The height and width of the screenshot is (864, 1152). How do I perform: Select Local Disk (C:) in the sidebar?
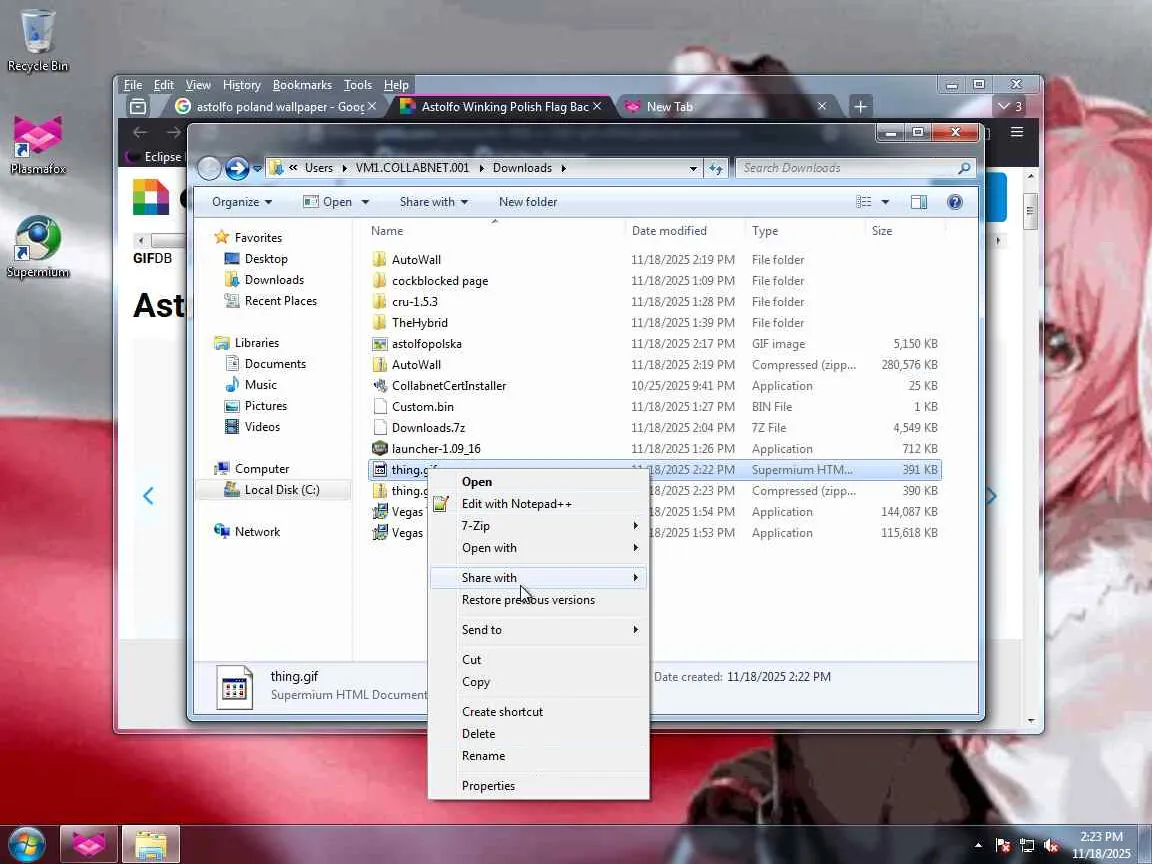coord(281,490)
